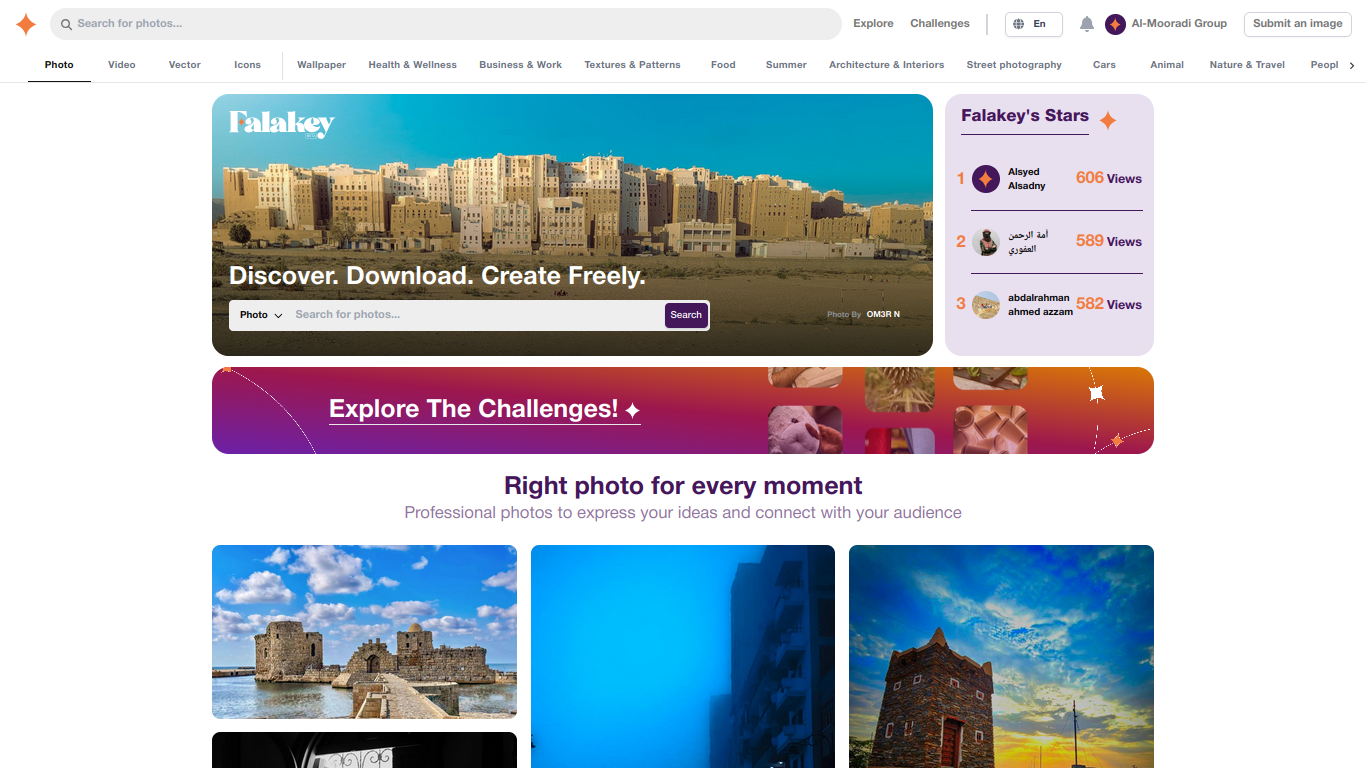The width and height of the screenshot is (1366, 768).
Task: Open the Challenges menu item
Action: (x=940, y=24)
